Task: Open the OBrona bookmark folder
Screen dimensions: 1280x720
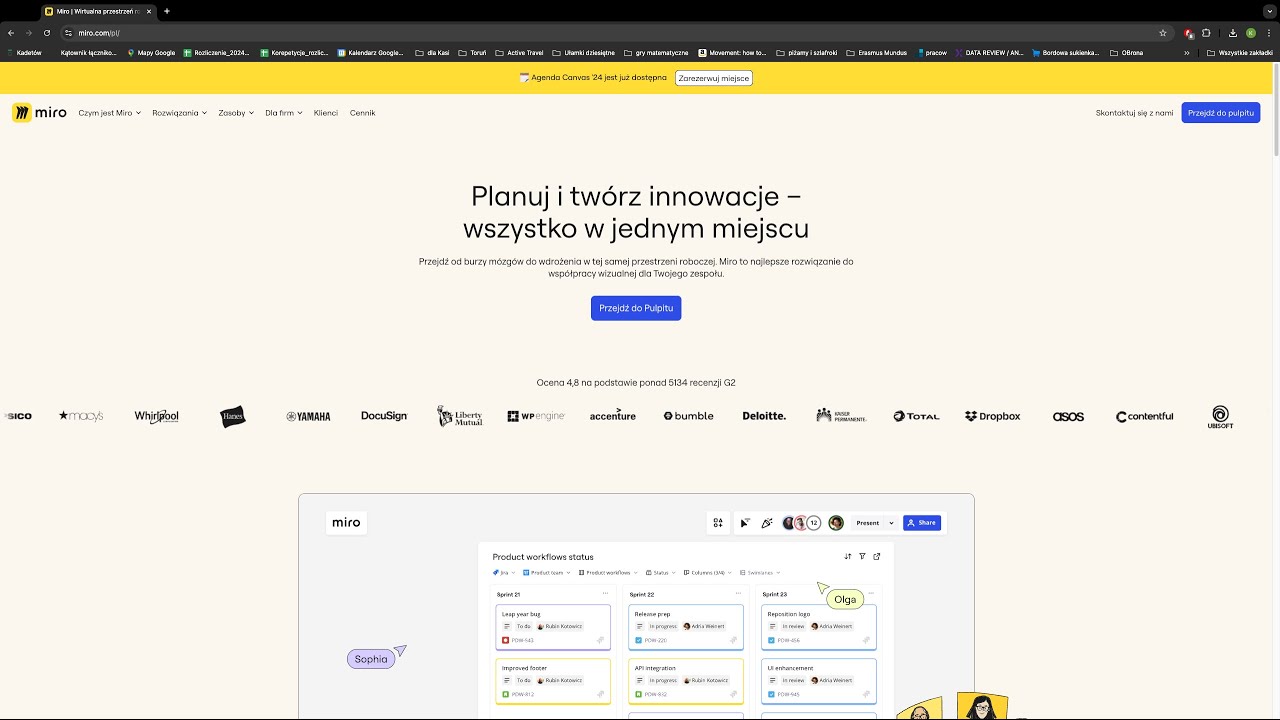Action: tap(1126, 53)
